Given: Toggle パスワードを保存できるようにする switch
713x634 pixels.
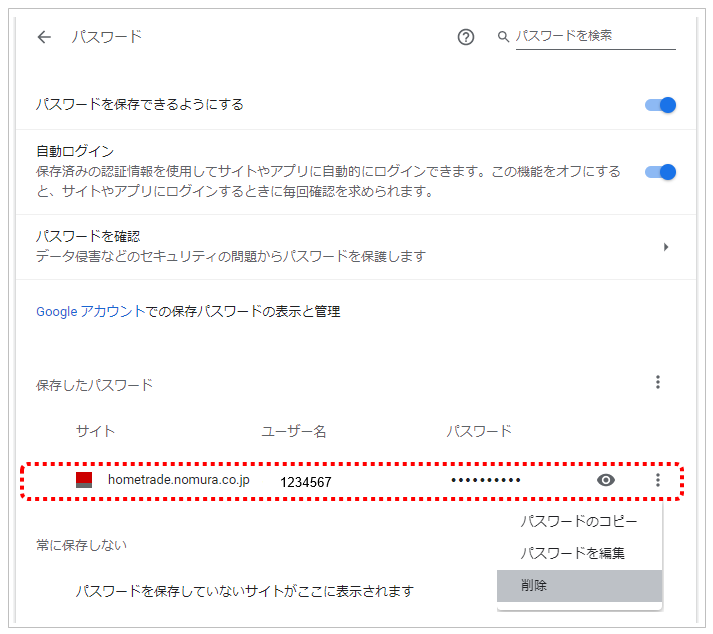Looking at the screenshot, I should [x=661, y=104].
